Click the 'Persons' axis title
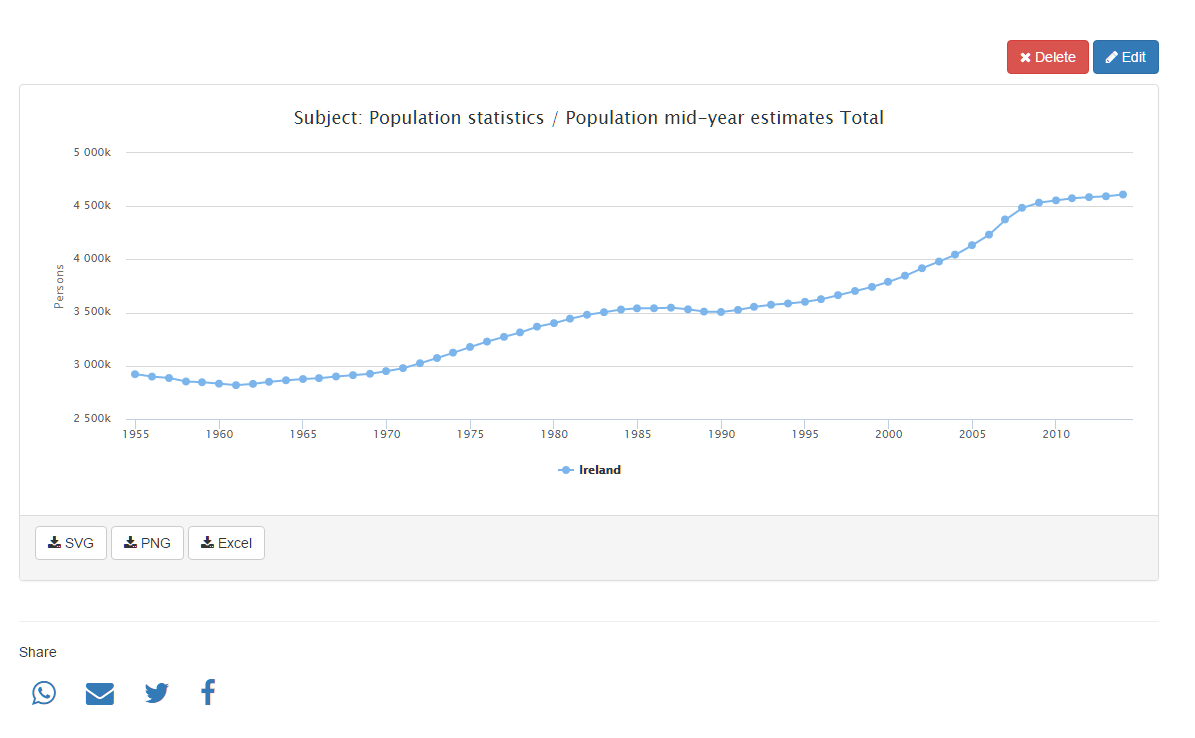This screenshot has height=738, width=1195. [59, 287]
